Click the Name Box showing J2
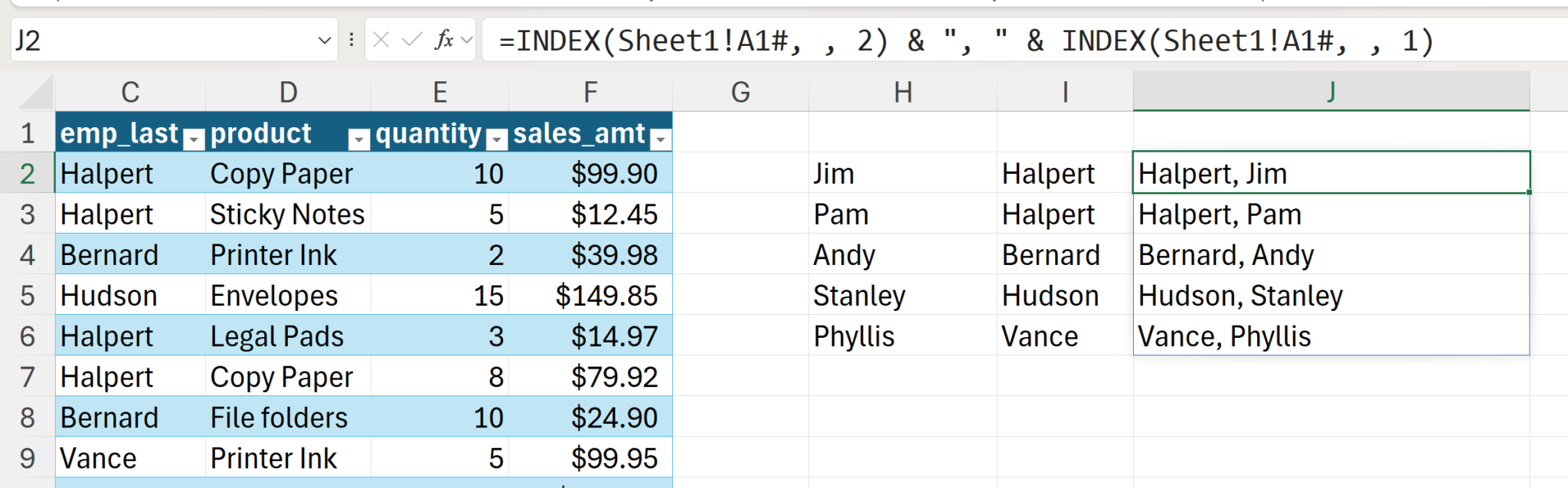 click(x=153, y=40)
